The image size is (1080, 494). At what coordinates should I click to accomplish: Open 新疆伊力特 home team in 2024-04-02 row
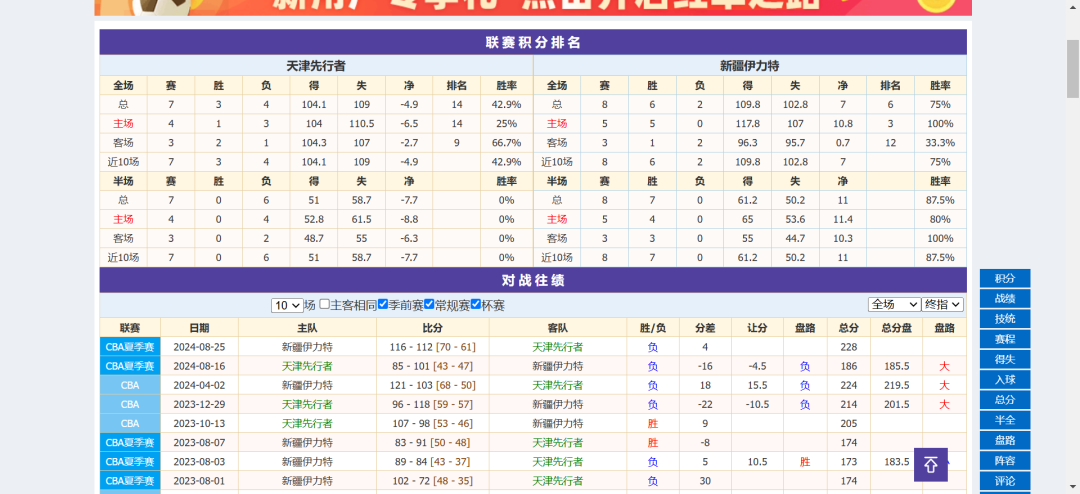pyautogui.click(x=307, y=385)
